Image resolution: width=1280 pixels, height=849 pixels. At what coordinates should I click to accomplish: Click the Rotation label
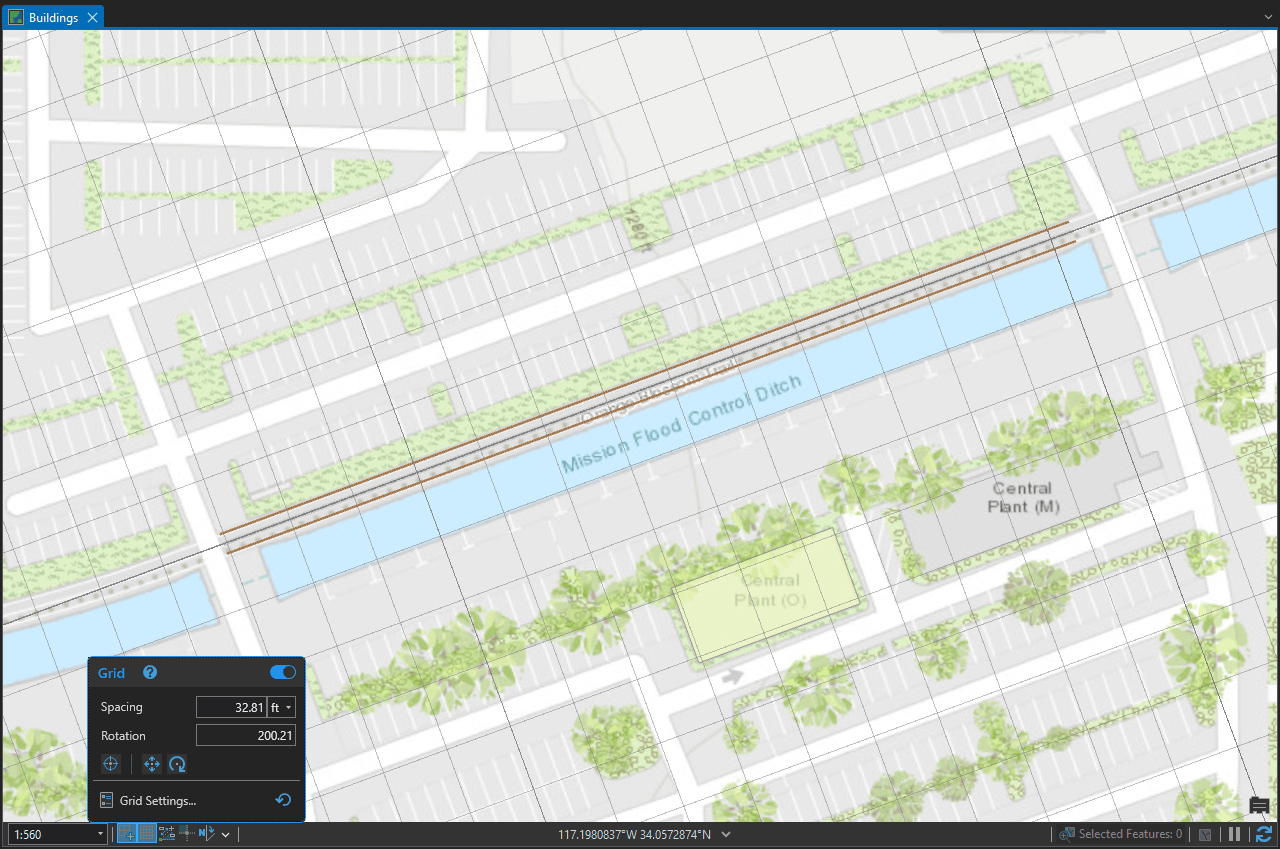click(x=124, y=736)
